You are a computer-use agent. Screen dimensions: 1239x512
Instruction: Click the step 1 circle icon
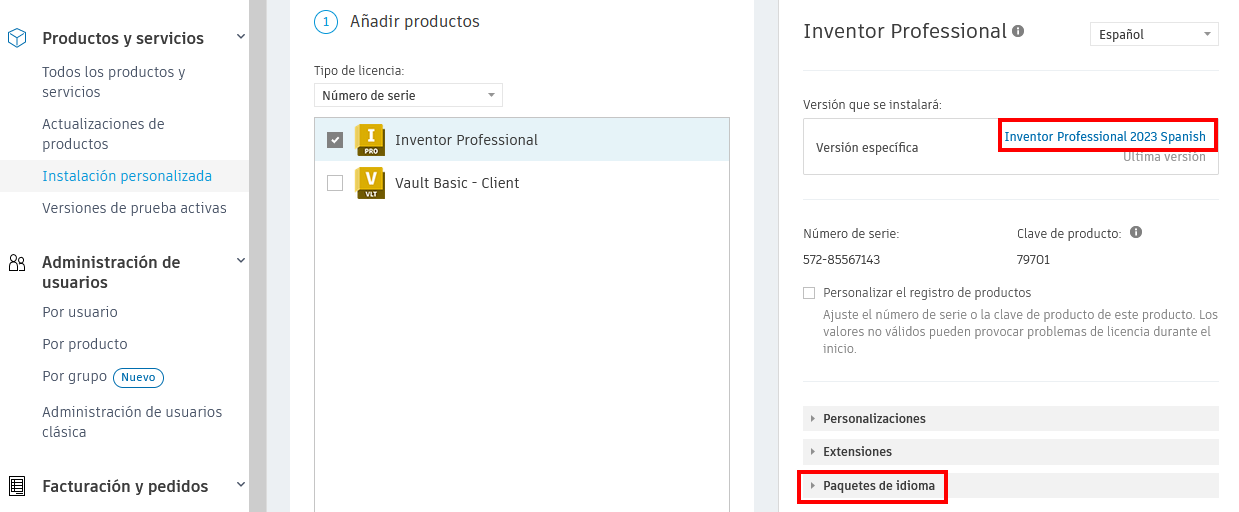(x=326, y=21)
